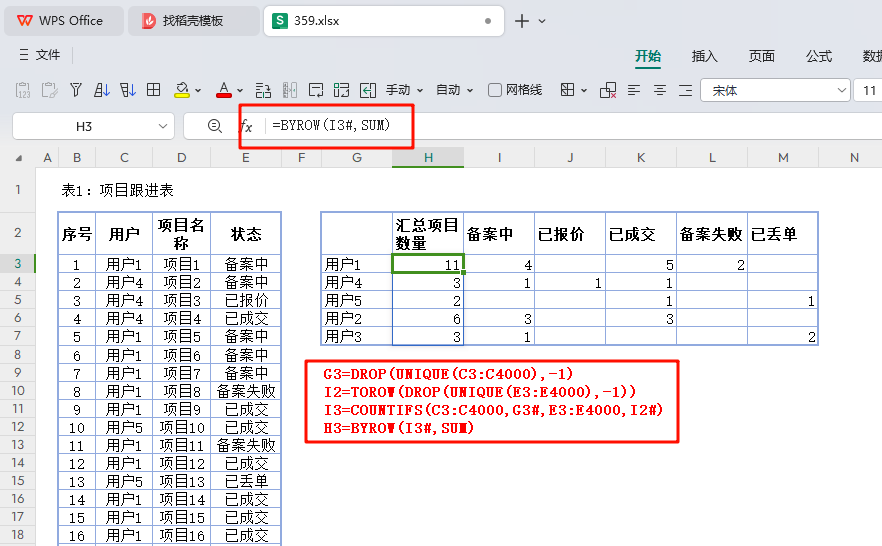The image size is (882, 546).
Task: Click the table grid icon beside sort buttons
Action: [154, 90]
